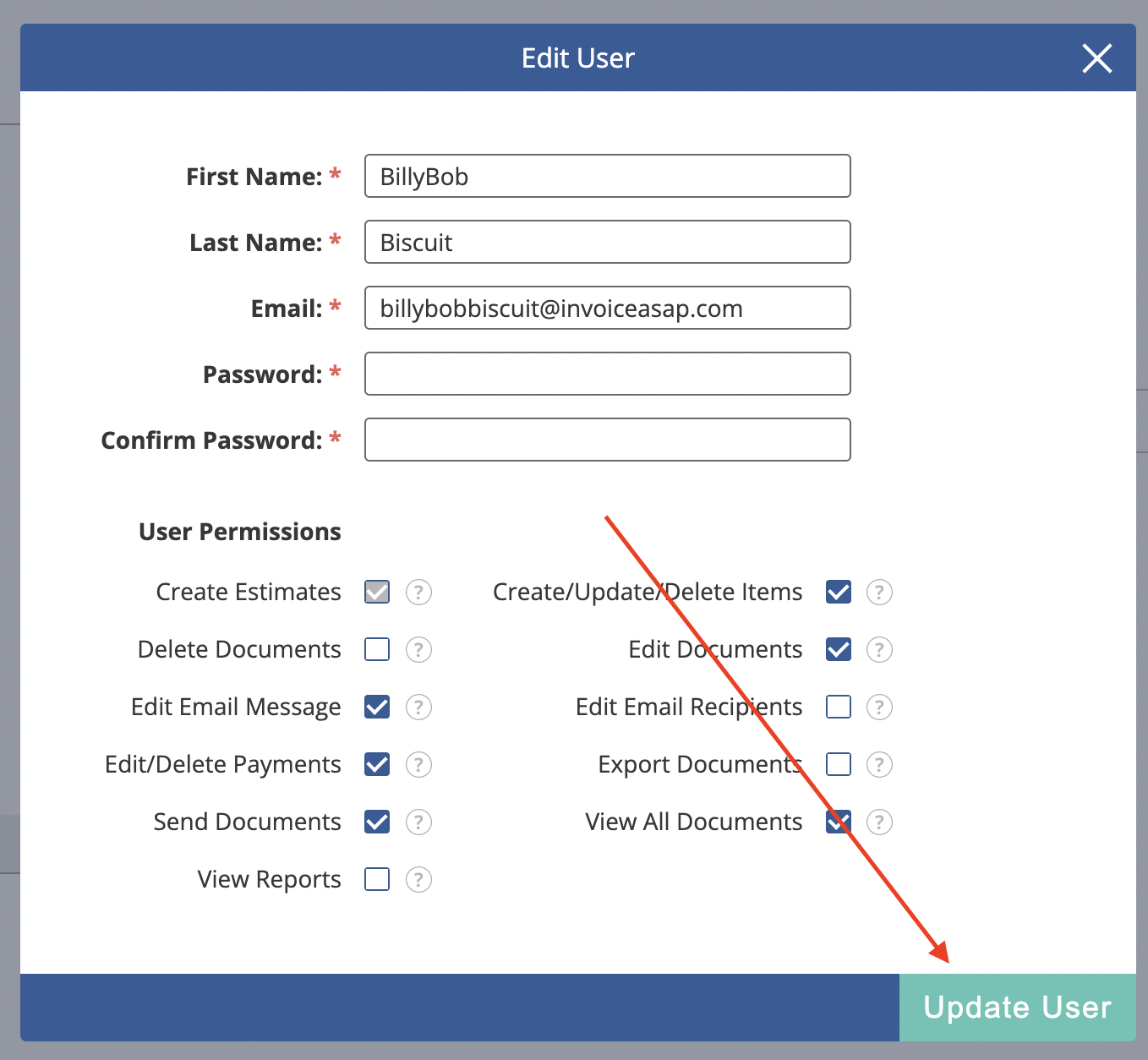The height and width of the screenshot is (1060, 1148).
Task: Open help for Send Documents permission
Action: click(x=419, y=822)
